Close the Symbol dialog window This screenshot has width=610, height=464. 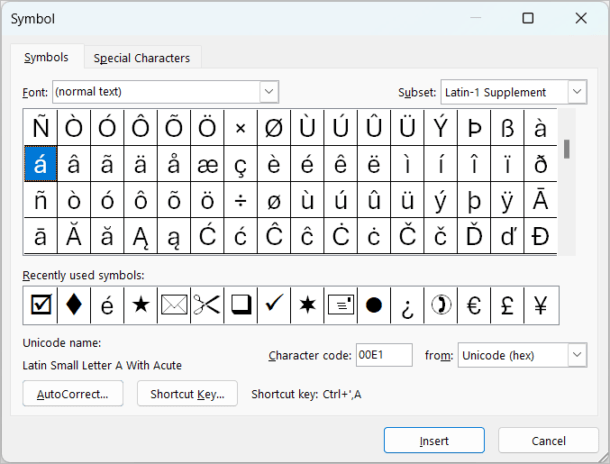(x=581, y=18)
